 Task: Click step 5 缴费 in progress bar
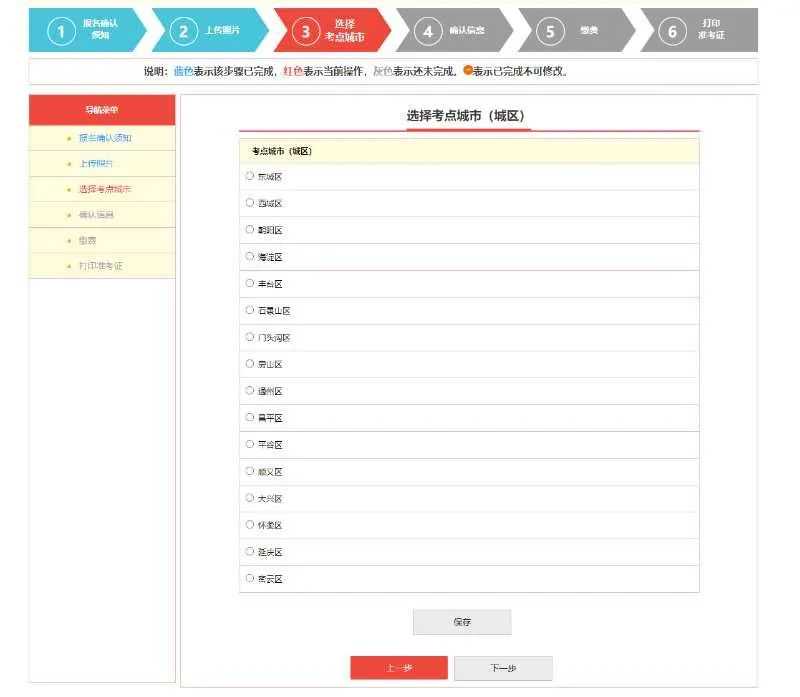(575, 31)
